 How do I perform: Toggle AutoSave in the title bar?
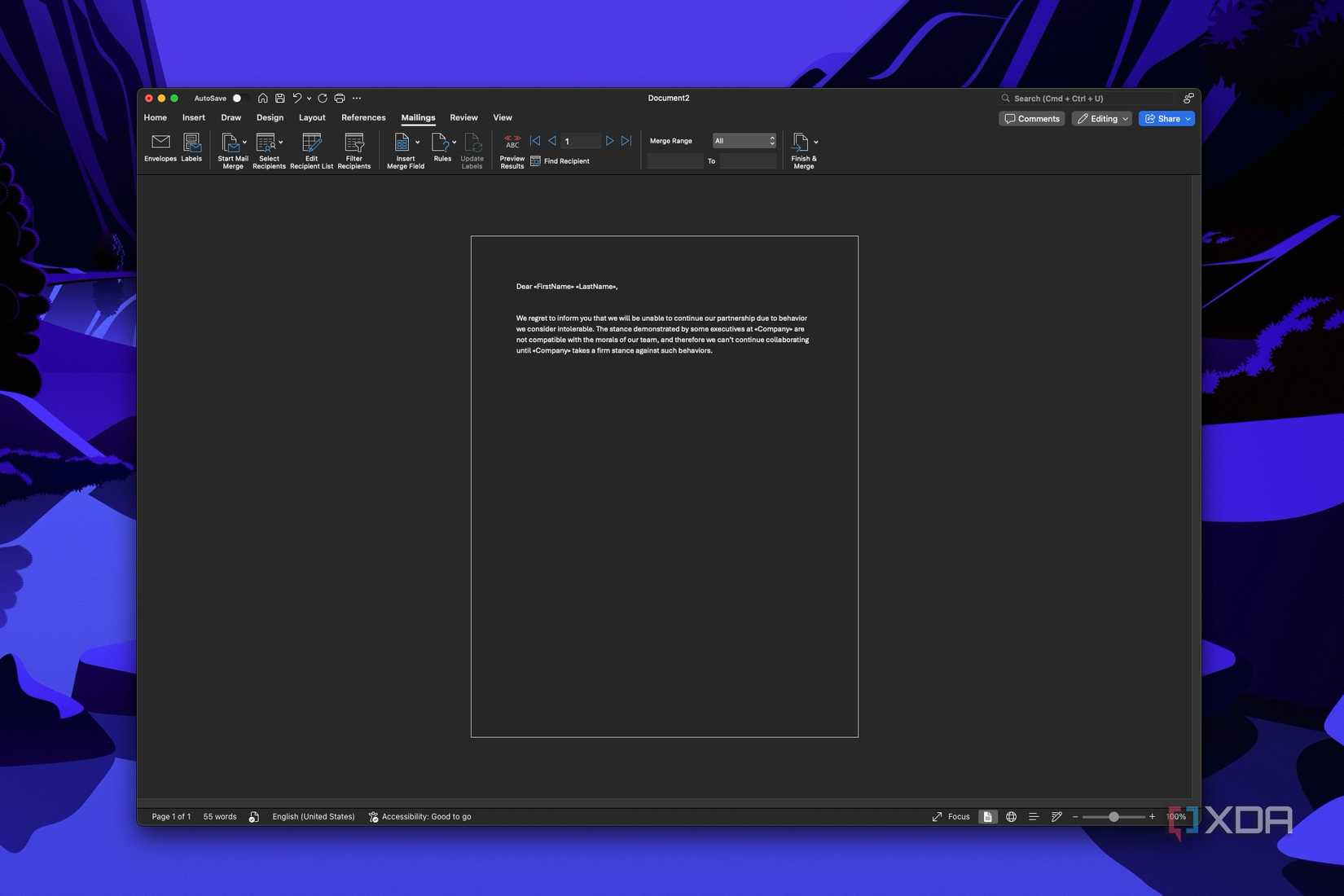(236, 98)
